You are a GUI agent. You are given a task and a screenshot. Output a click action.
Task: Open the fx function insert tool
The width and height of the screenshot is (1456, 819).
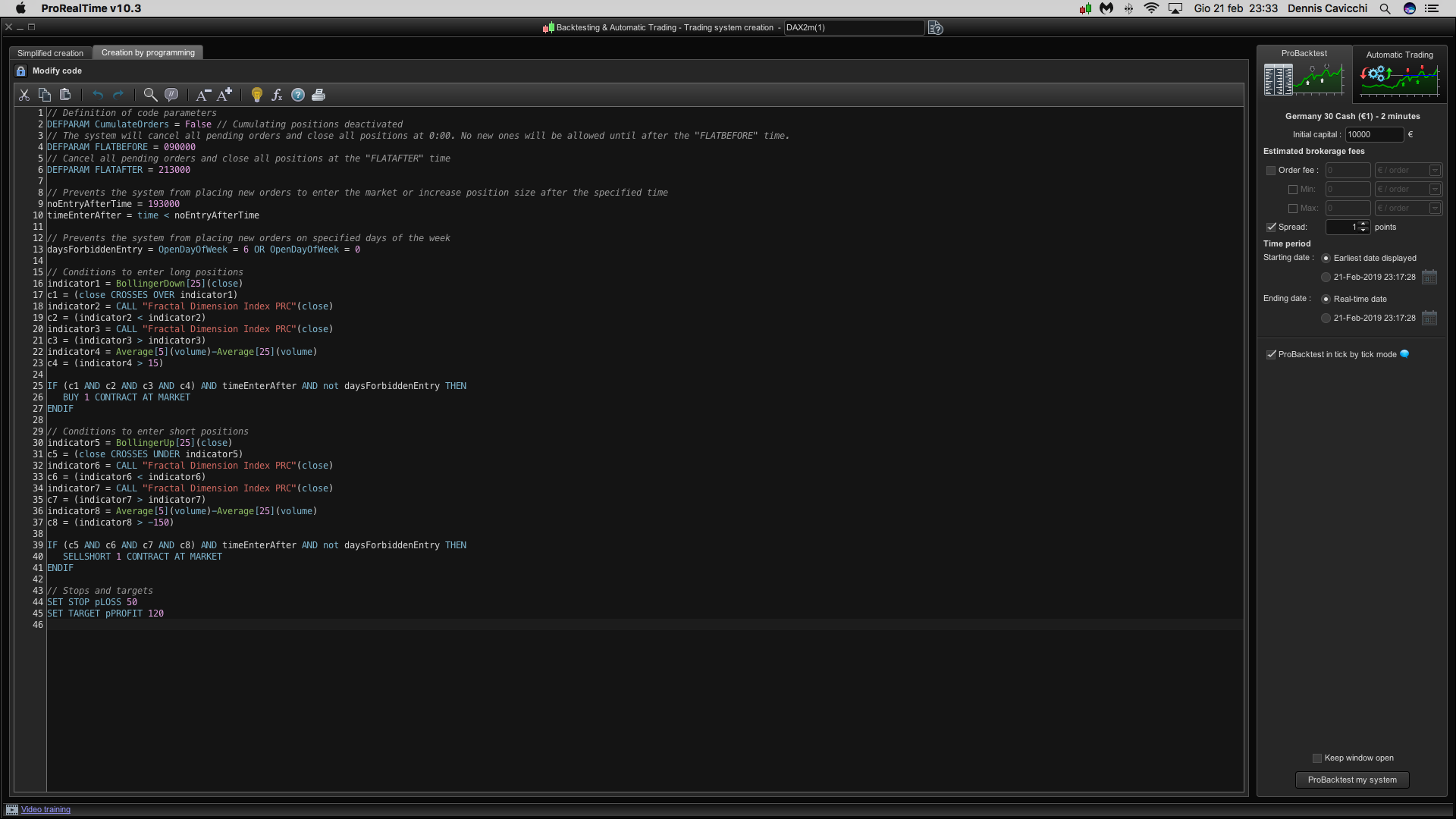coord(277,95)
